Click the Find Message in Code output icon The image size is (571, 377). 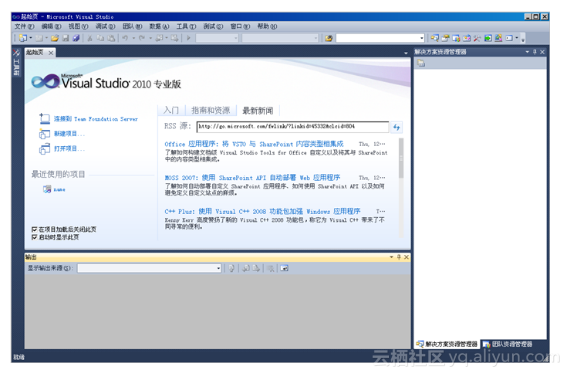tap(231, 268)
